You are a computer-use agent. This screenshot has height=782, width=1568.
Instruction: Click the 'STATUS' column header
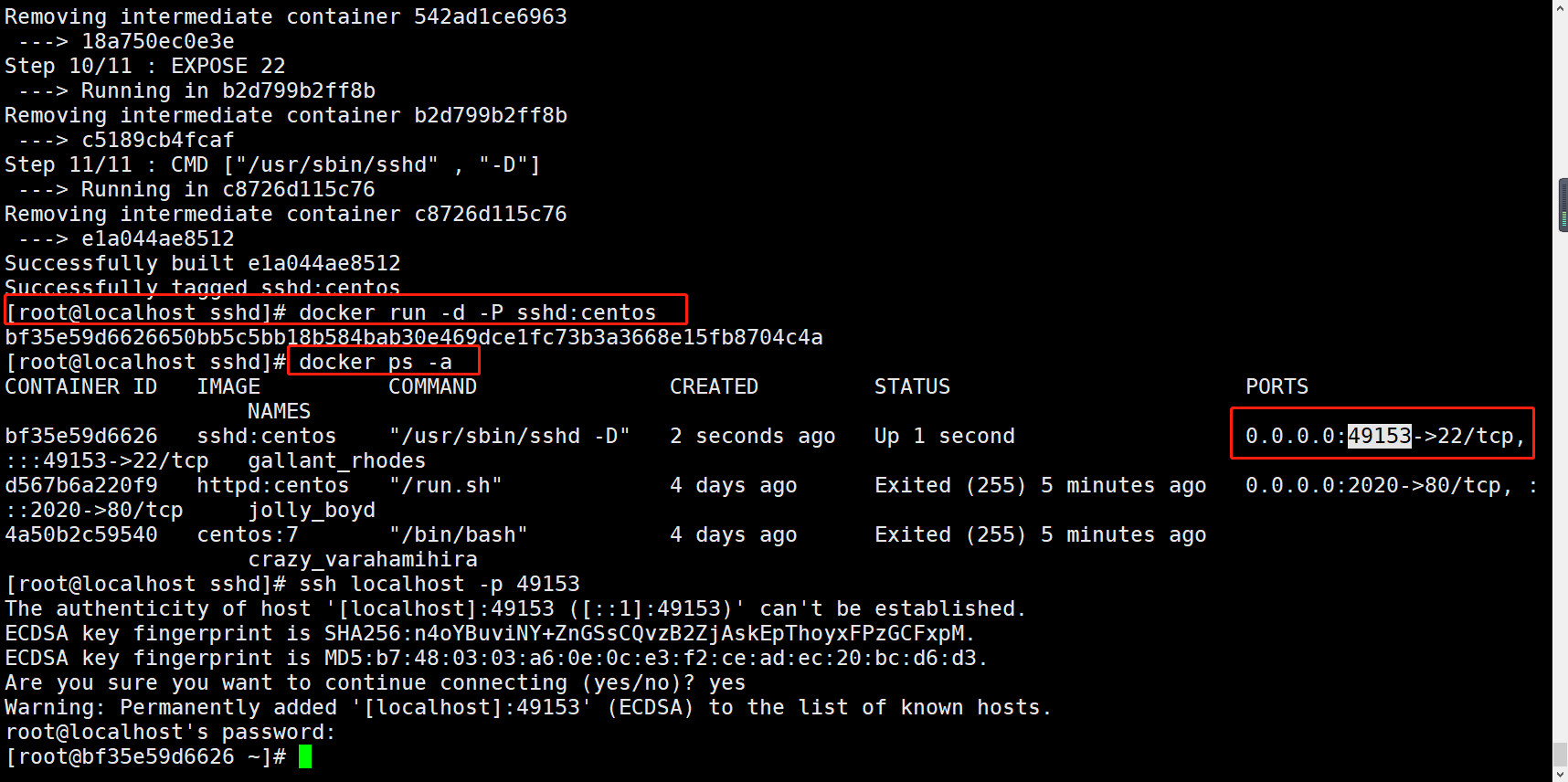(913, 386)
